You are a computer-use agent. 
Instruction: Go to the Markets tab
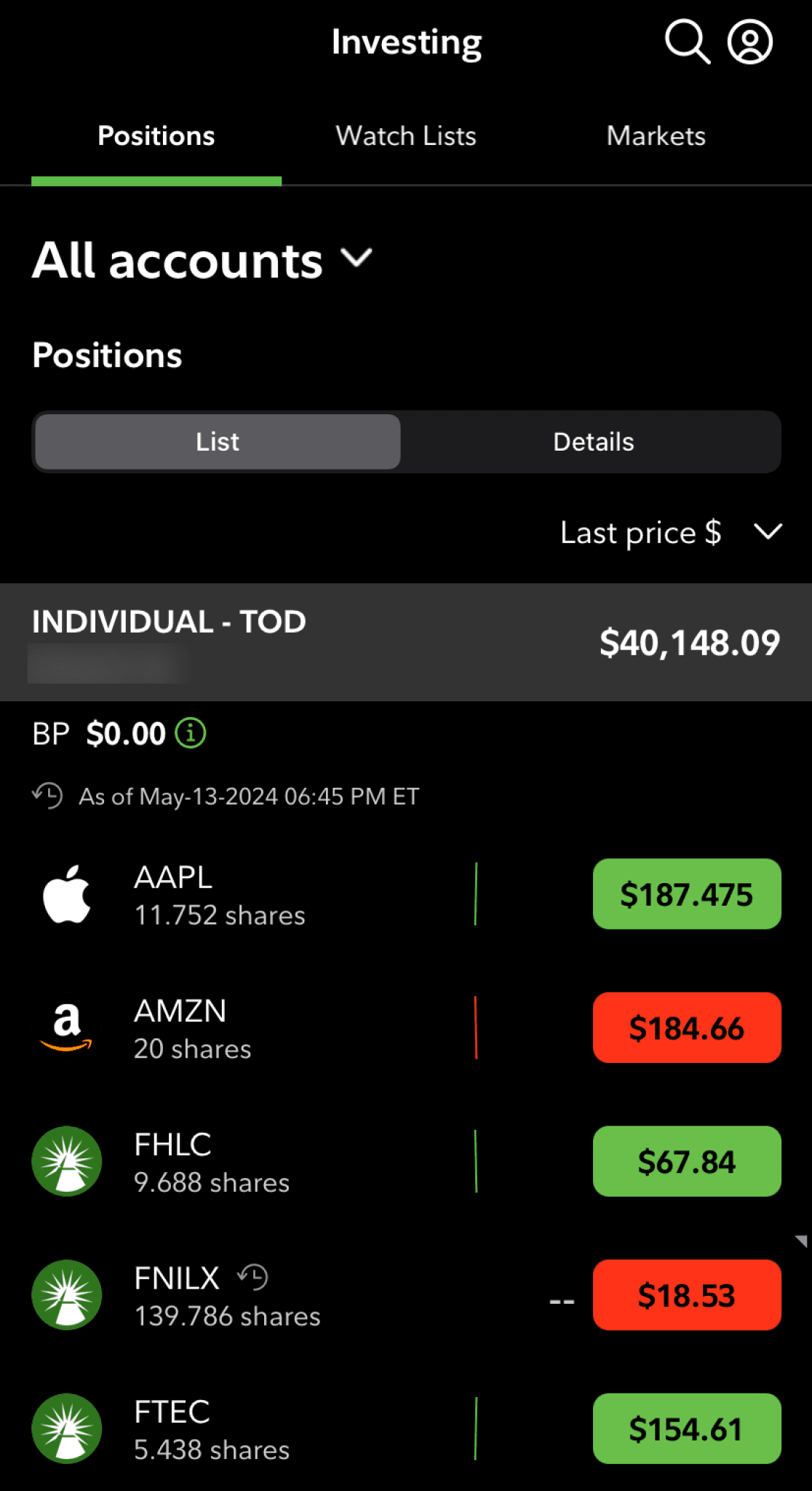tap(656, 136)
